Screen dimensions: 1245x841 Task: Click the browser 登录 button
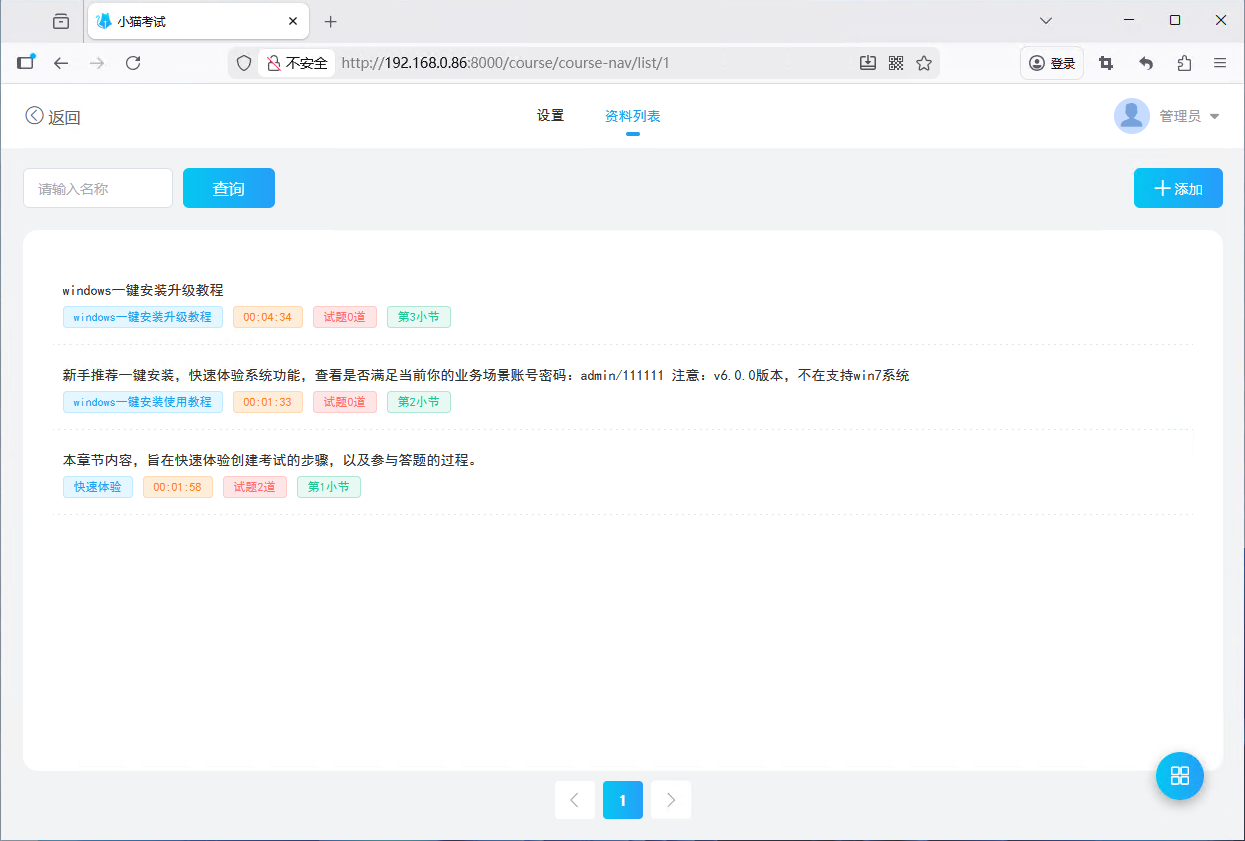[x=1052, y=63]
